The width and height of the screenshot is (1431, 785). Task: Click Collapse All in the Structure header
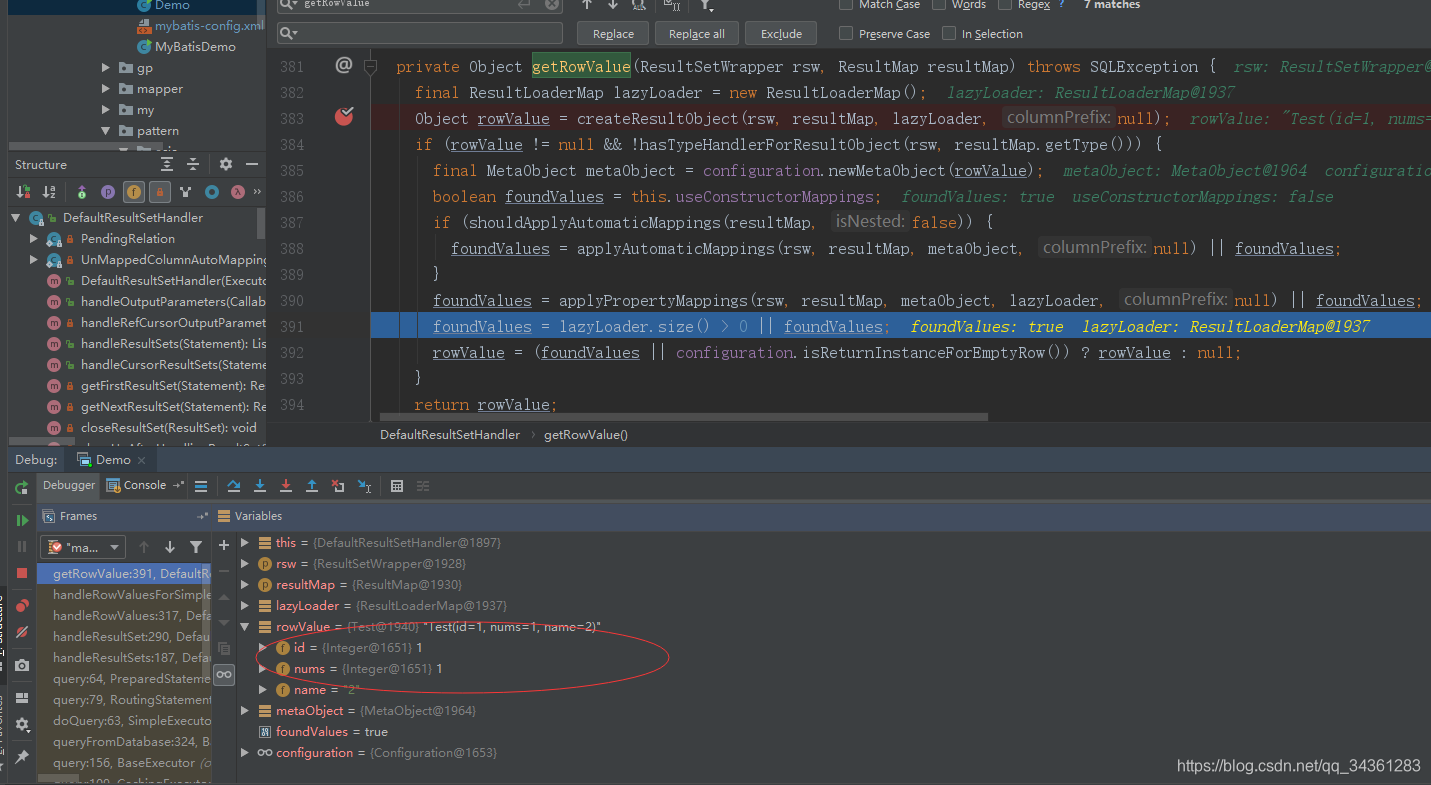pos(193,164)
